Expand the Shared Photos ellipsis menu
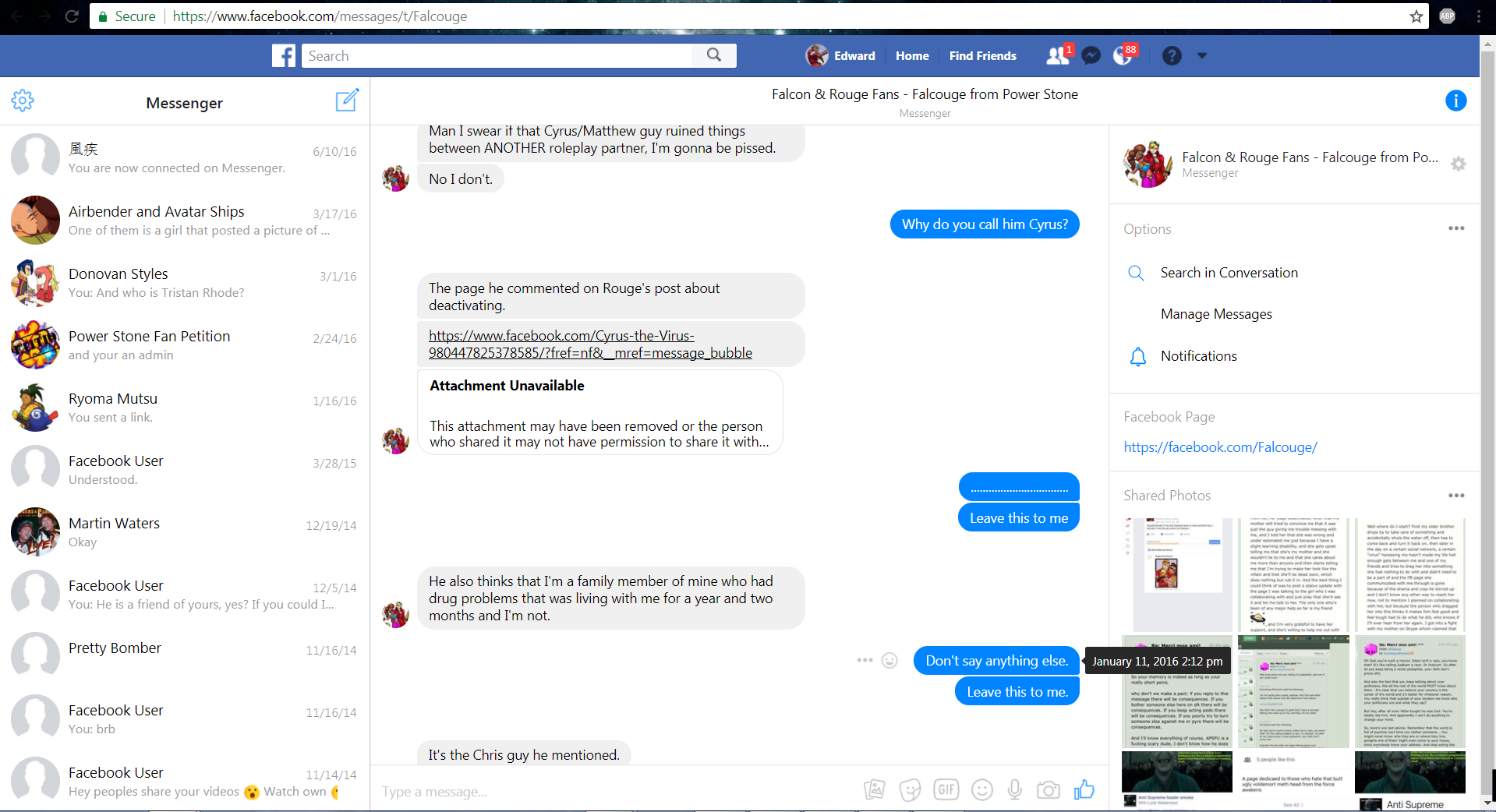1496x812 pixels. point(1456,496)
